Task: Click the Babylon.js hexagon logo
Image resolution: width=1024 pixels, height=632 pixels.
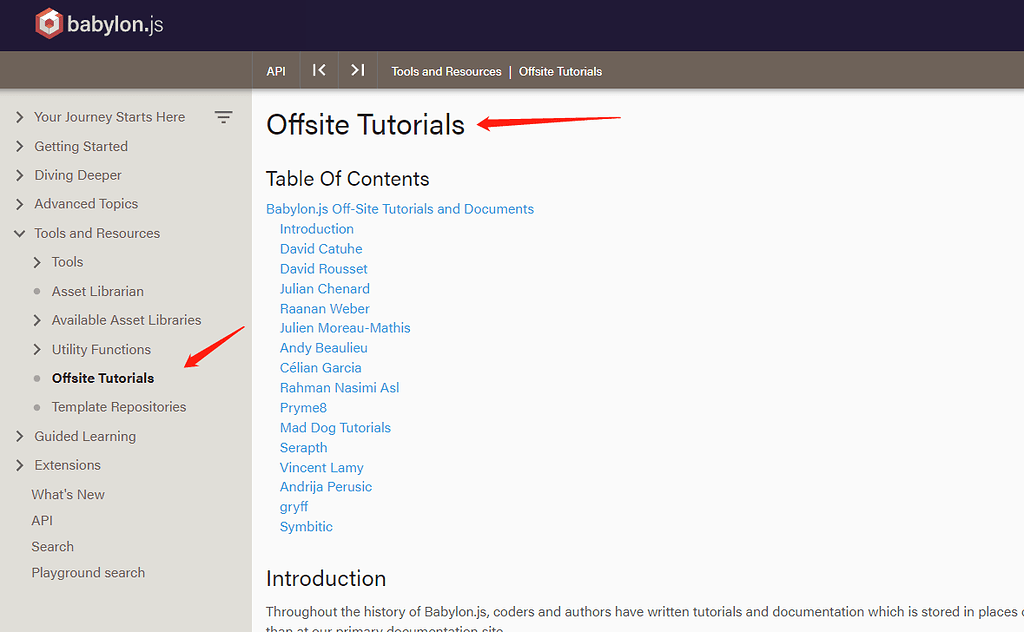Action: coord(48,22)
